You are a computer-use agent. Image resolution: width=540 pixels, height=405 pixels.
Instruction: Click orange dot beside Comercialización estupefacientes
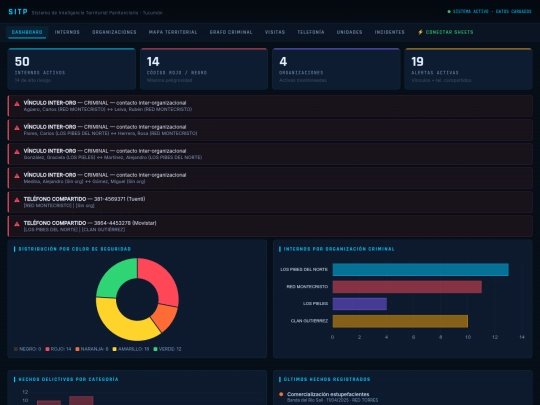[281, 394]
